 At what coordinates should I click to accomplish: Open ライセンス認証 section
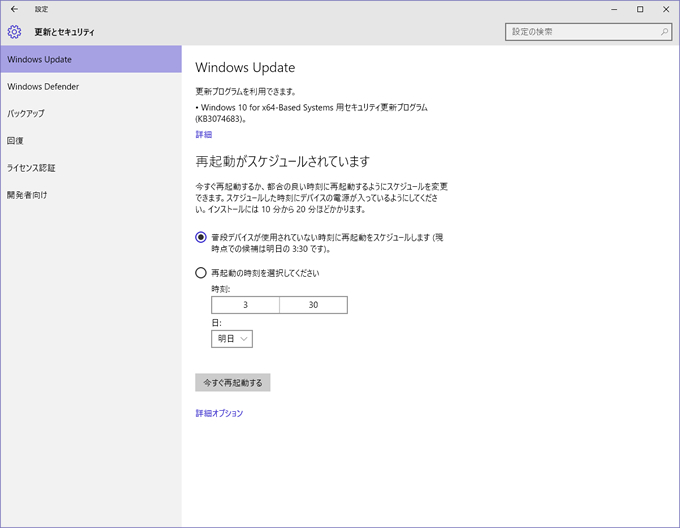(x=91, y=168)
